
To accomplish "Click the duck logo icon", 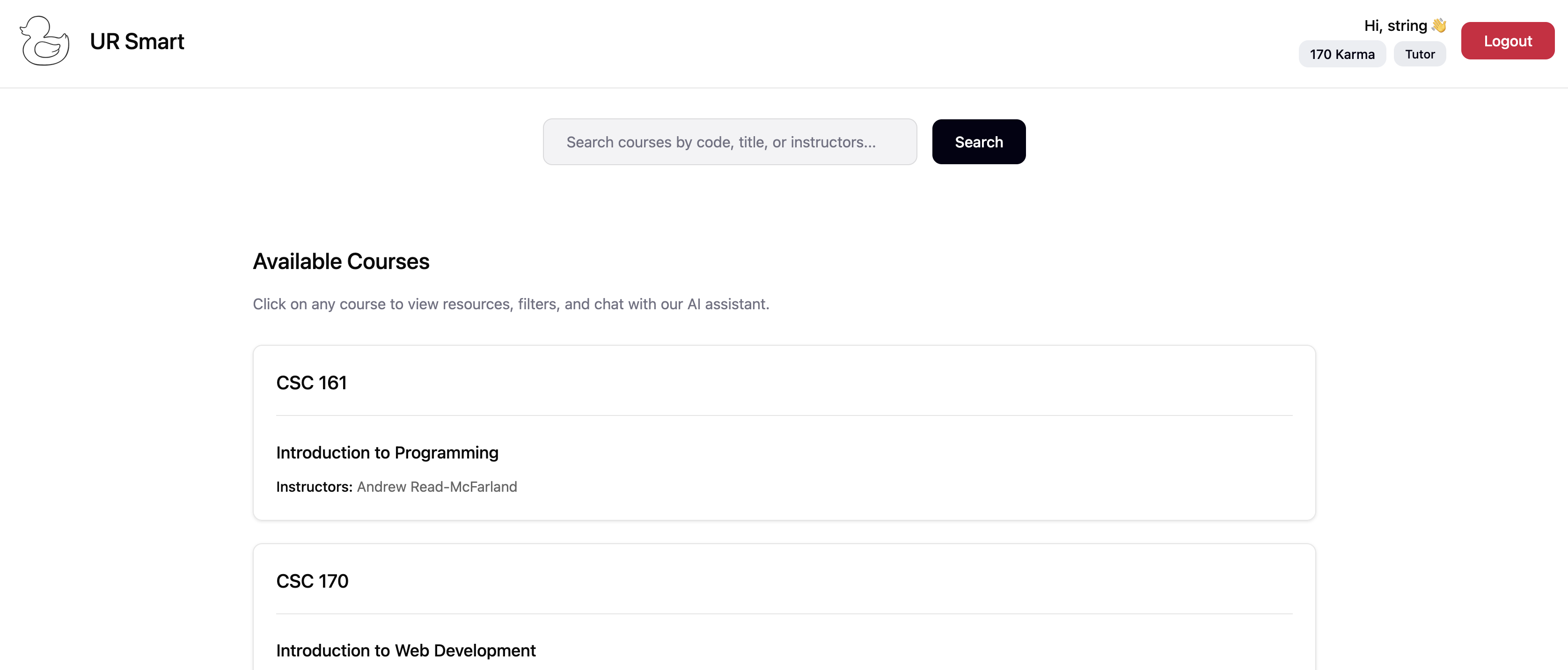I will click(44, 41).
